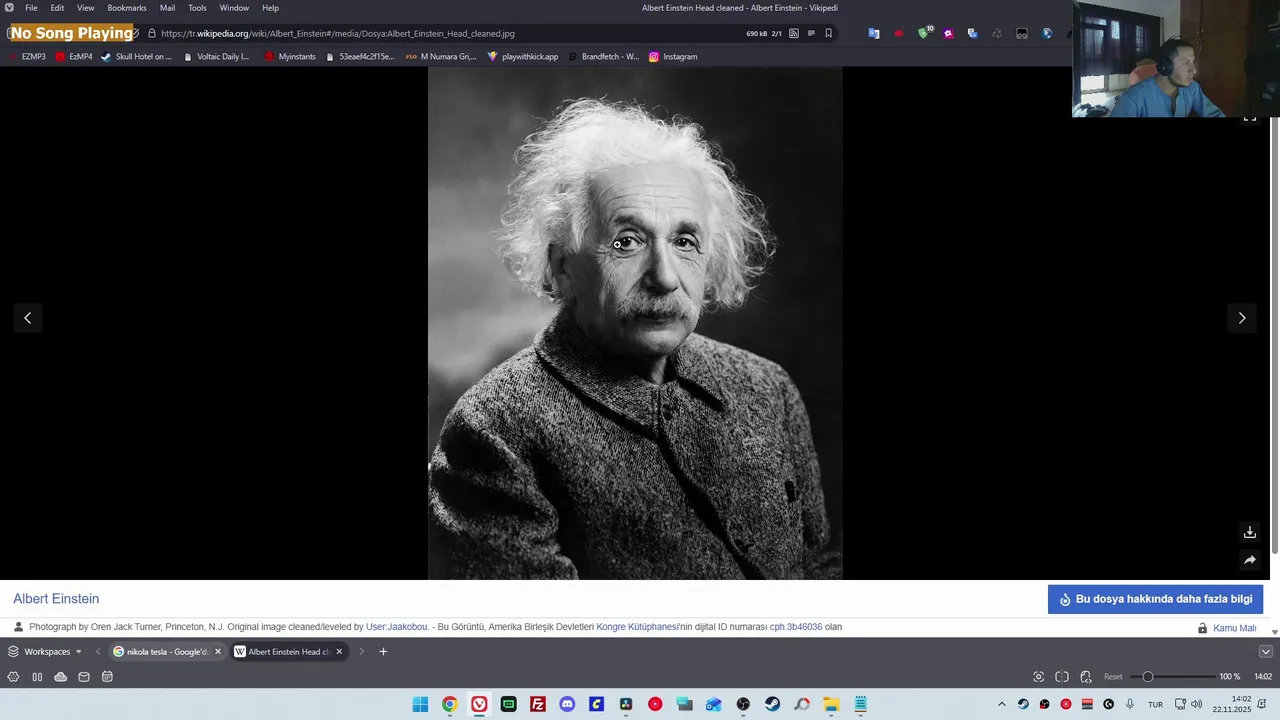1280x720 pixels.
Task: Open the playwithkick.app bookmark
Action: (x=523, y=57)
